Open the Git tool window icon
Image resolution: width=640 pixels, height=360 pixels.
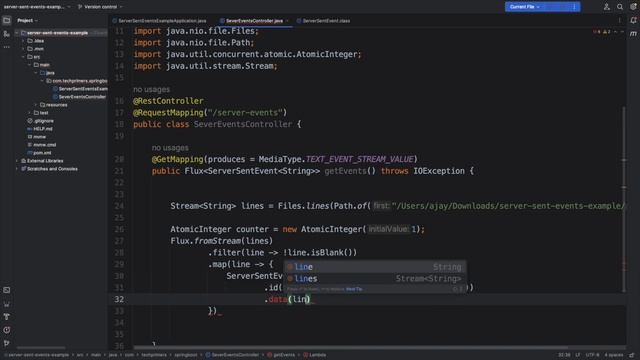(x=7, y=343)
